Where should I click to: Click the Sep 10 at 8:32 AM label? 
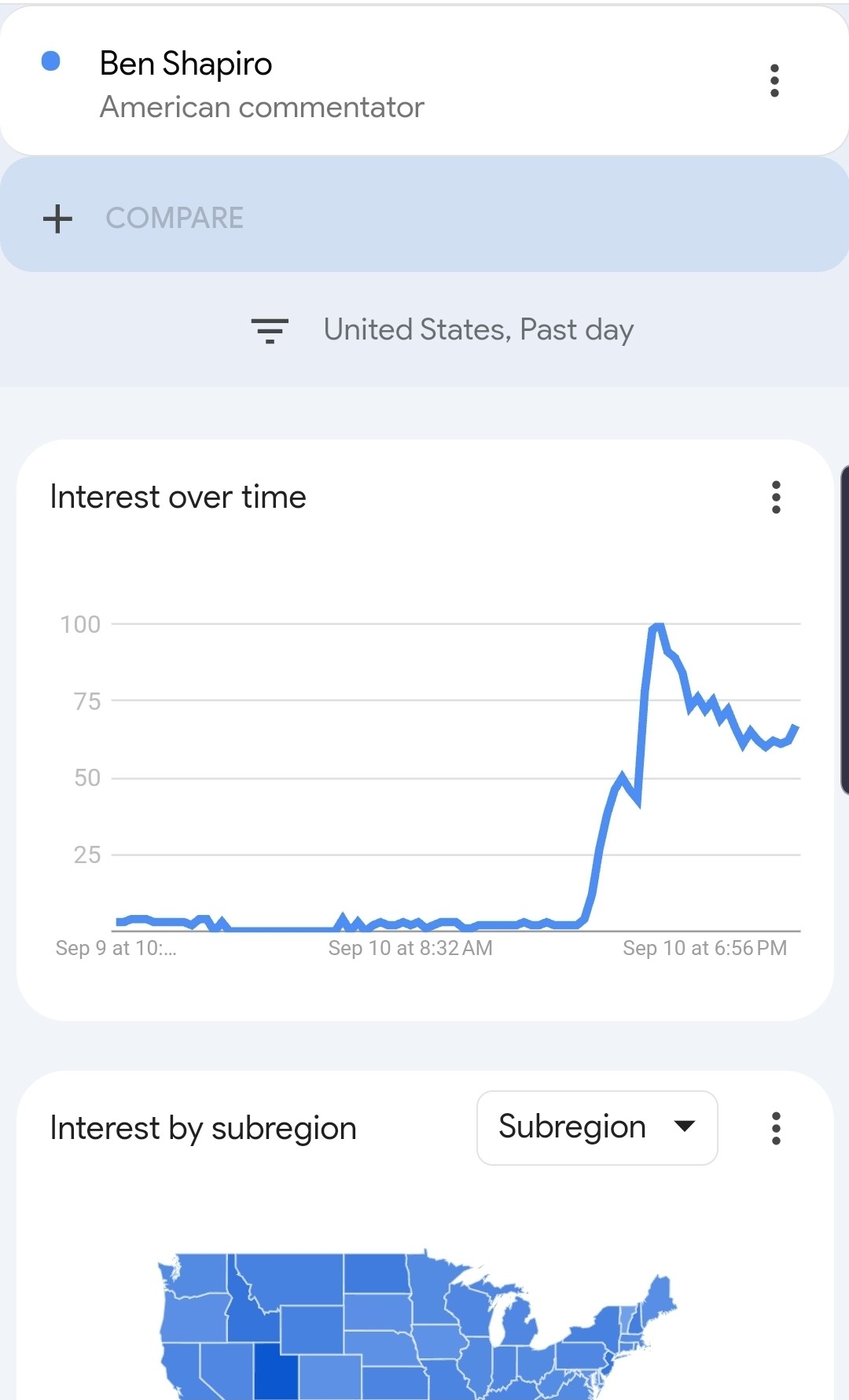point(410,948)
